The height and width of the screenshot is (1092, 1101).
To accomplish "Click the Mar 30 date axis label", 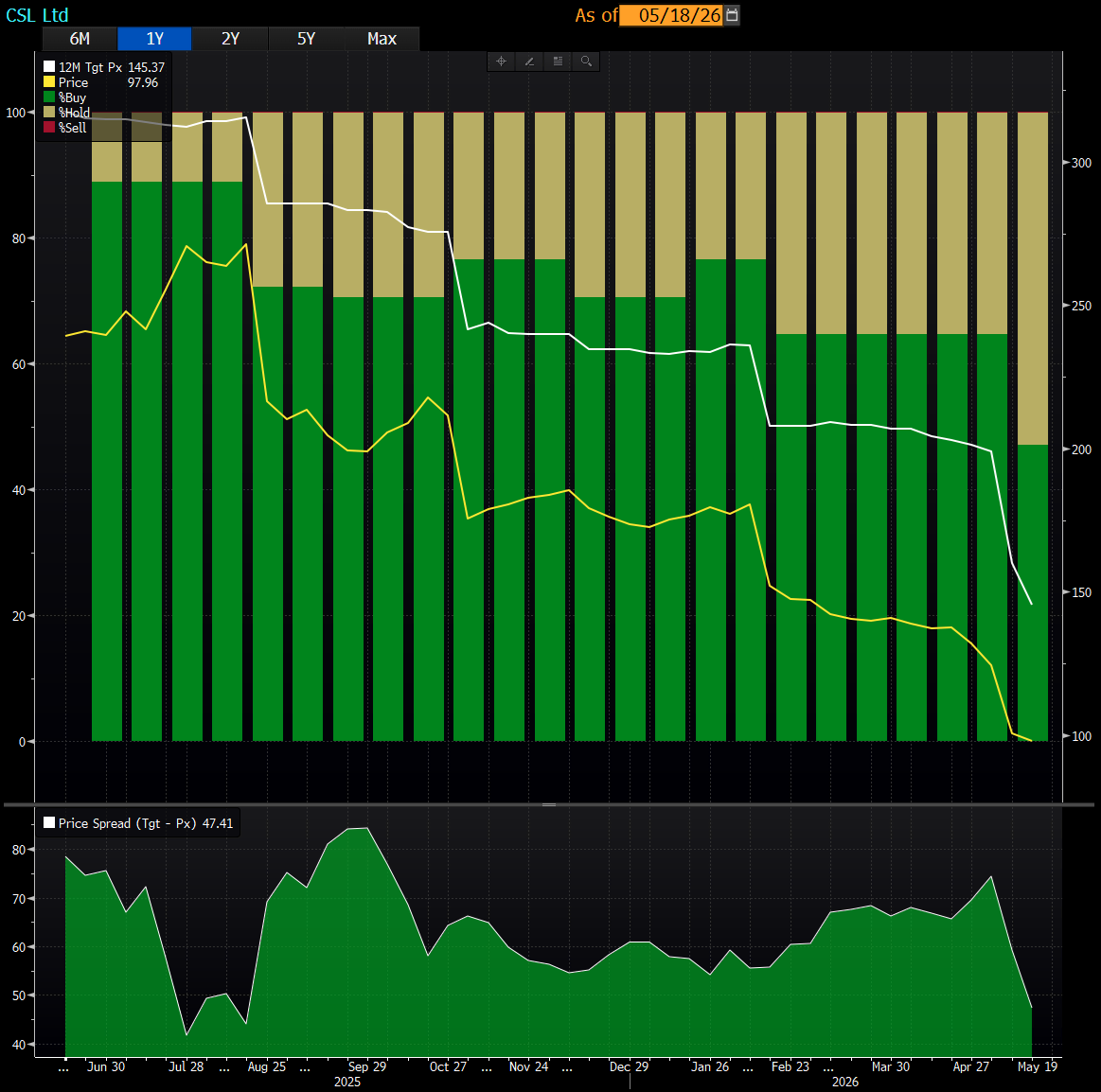I will pos(891,1066).
